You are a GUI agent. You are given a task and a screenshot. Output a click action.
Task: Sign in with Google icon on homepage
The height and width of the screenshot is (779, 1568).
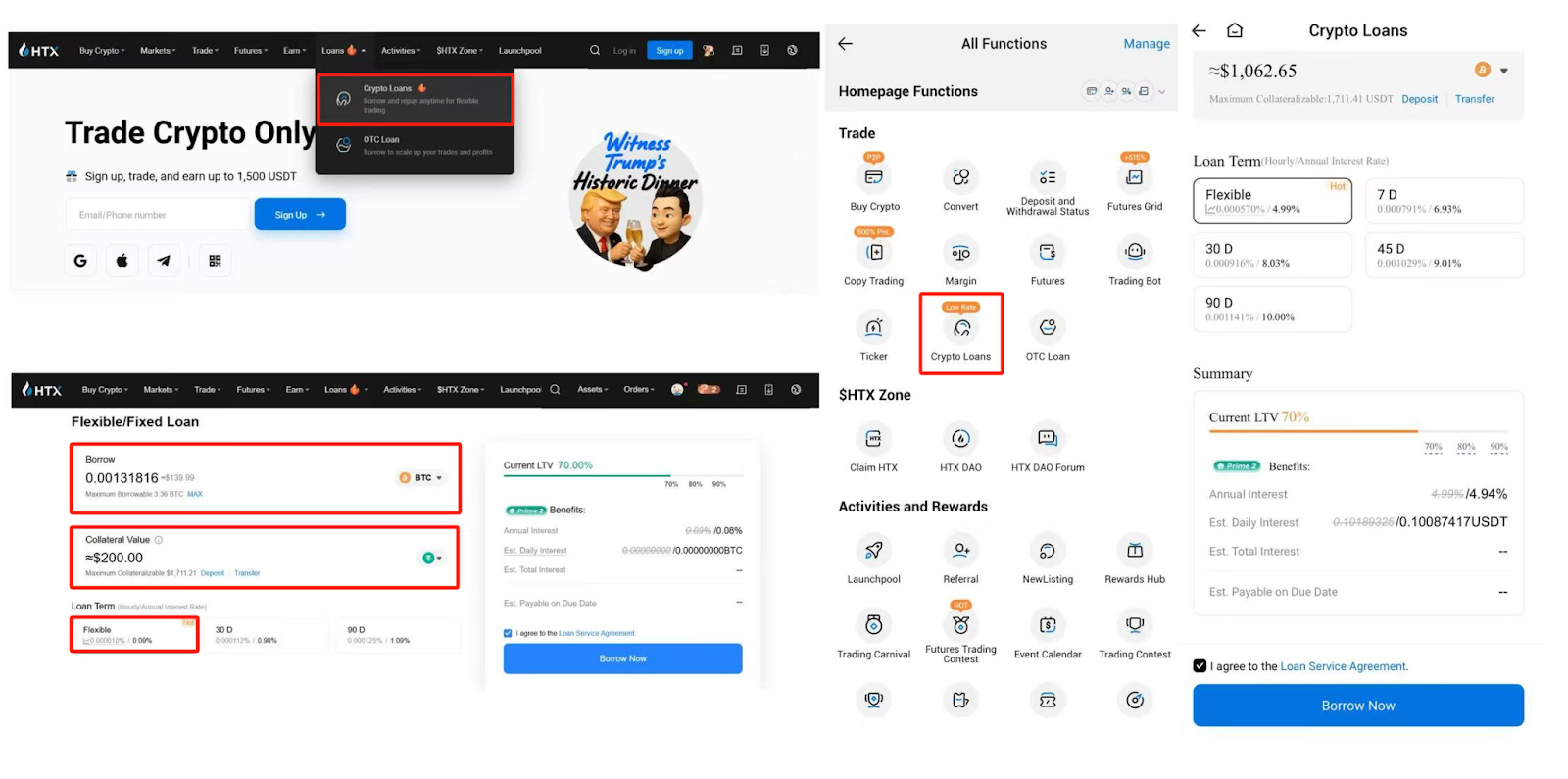coord(80,261)
